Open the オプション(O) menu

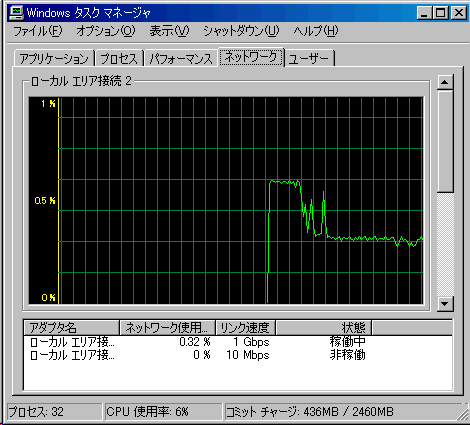coord(106,31)
